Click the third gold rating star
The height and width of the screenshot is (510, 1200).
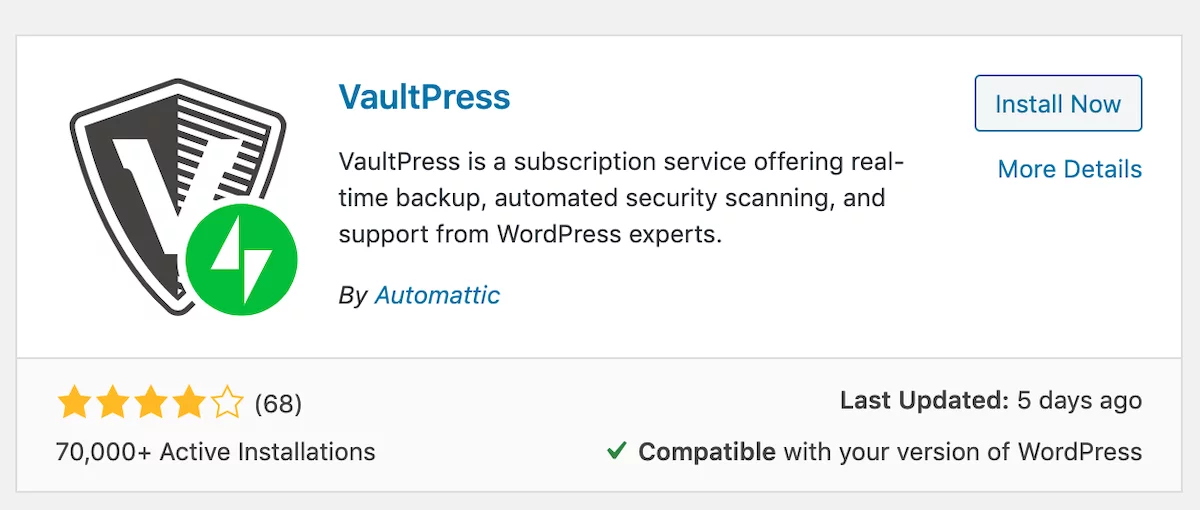[x=150, y=404]
